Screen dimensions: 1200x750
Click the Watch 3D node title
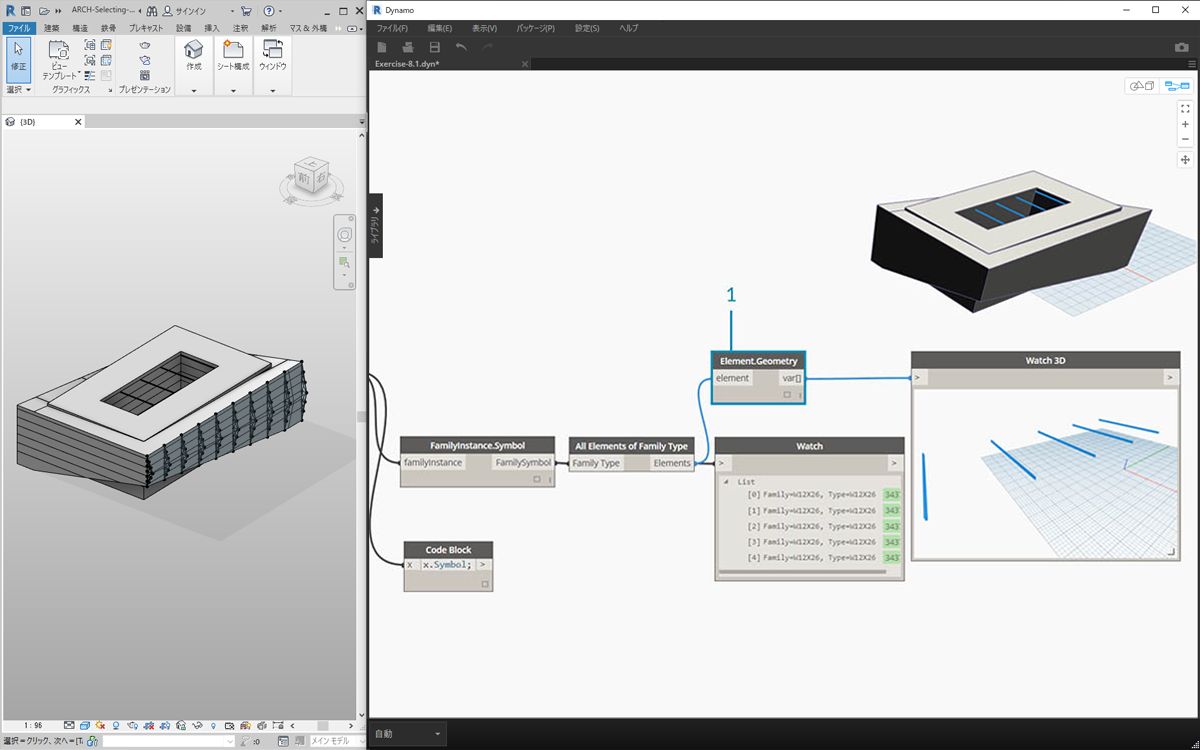coord(1046,360)
